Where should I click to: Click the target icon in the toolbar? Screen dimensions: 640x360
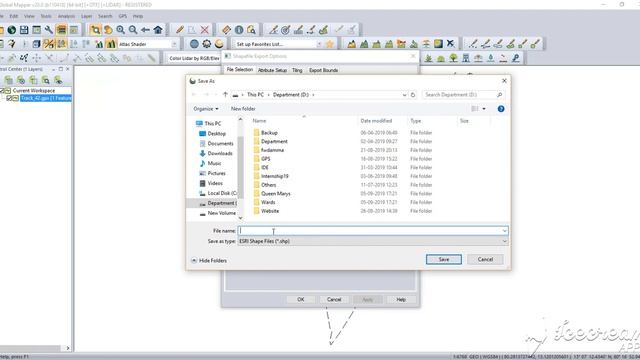[x=286, y=30]
